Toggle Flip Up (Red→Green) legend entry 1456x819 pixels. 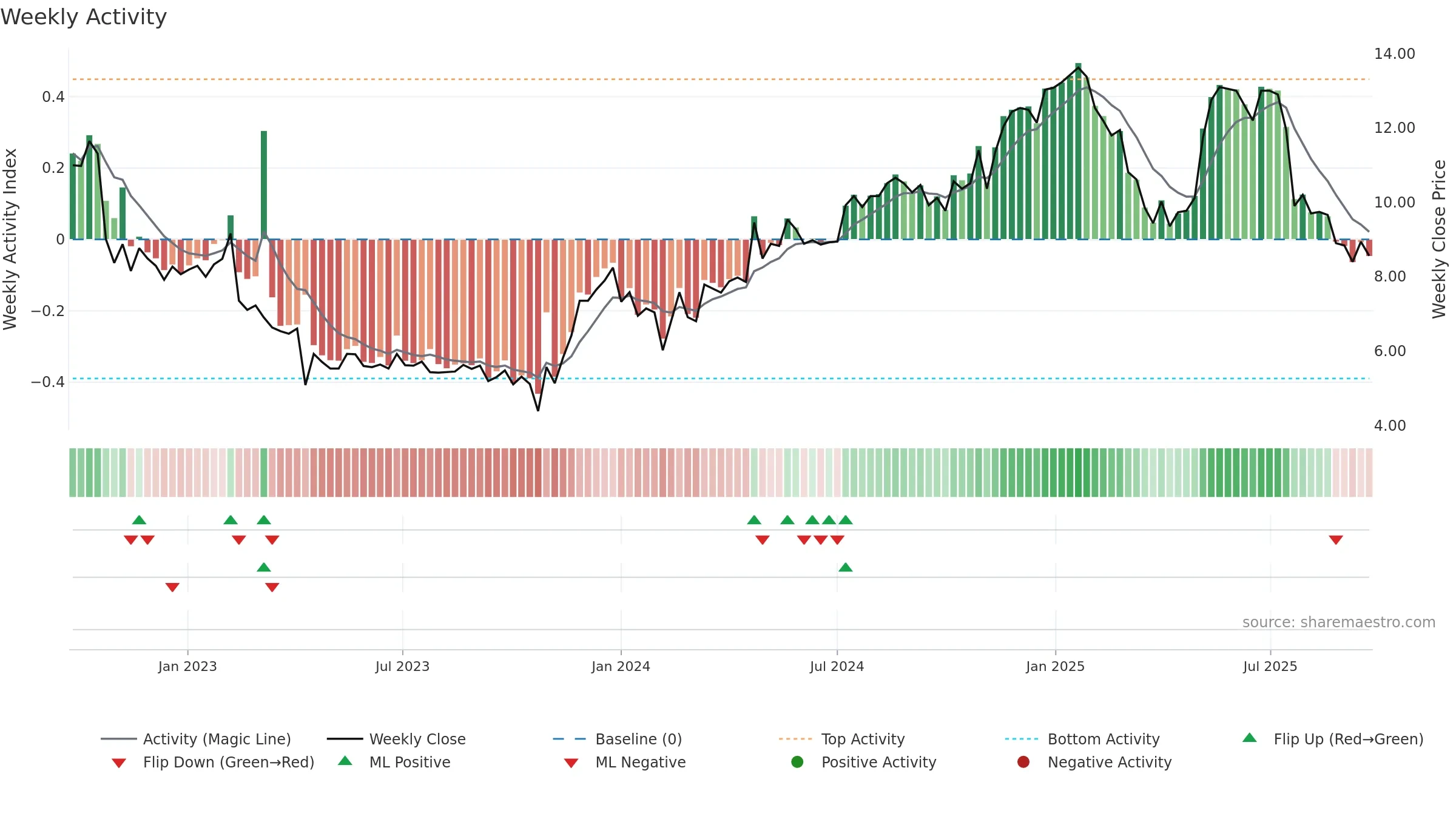click(1333, 739)
